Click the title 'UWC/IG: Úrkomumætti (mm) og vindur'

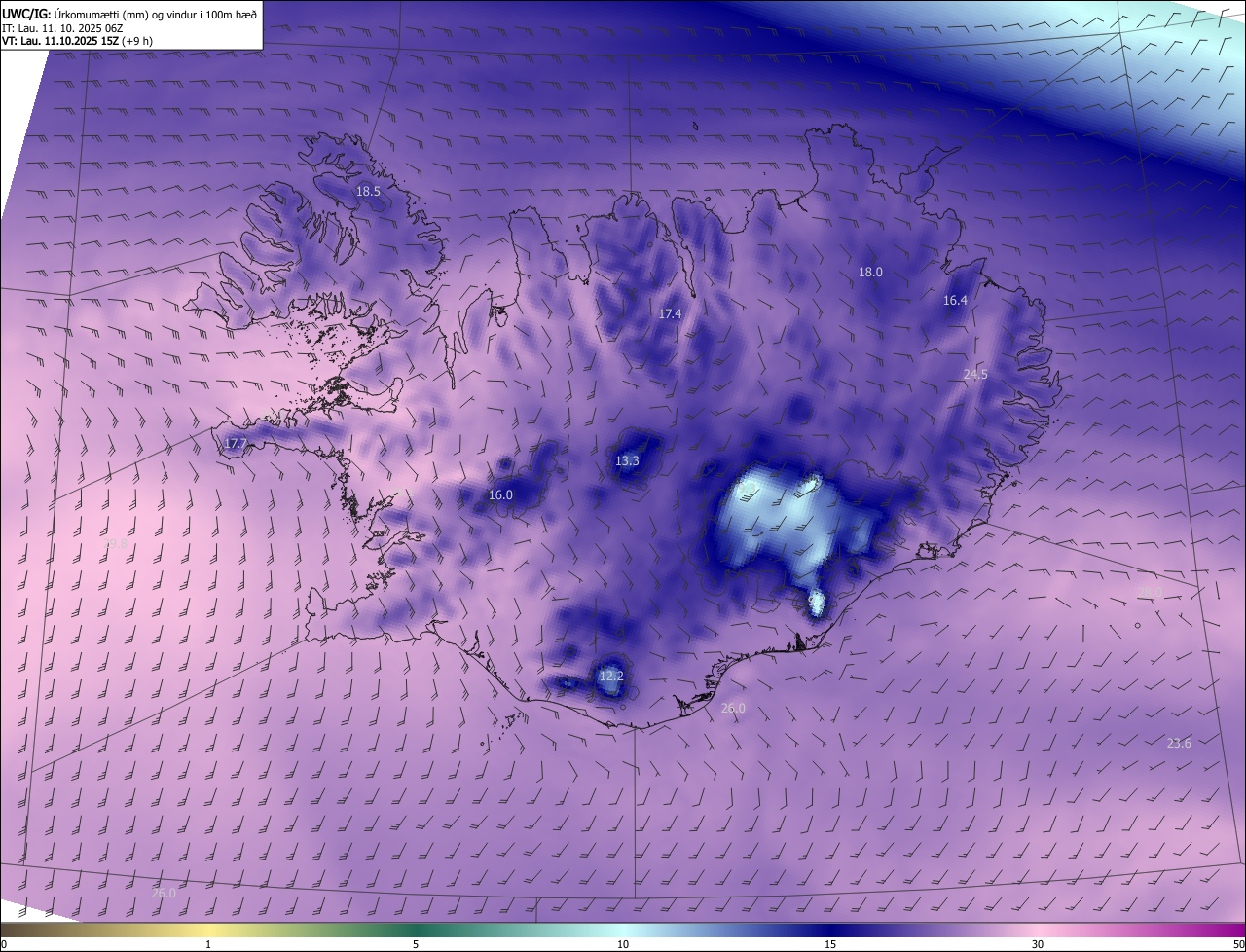(130, 15)
